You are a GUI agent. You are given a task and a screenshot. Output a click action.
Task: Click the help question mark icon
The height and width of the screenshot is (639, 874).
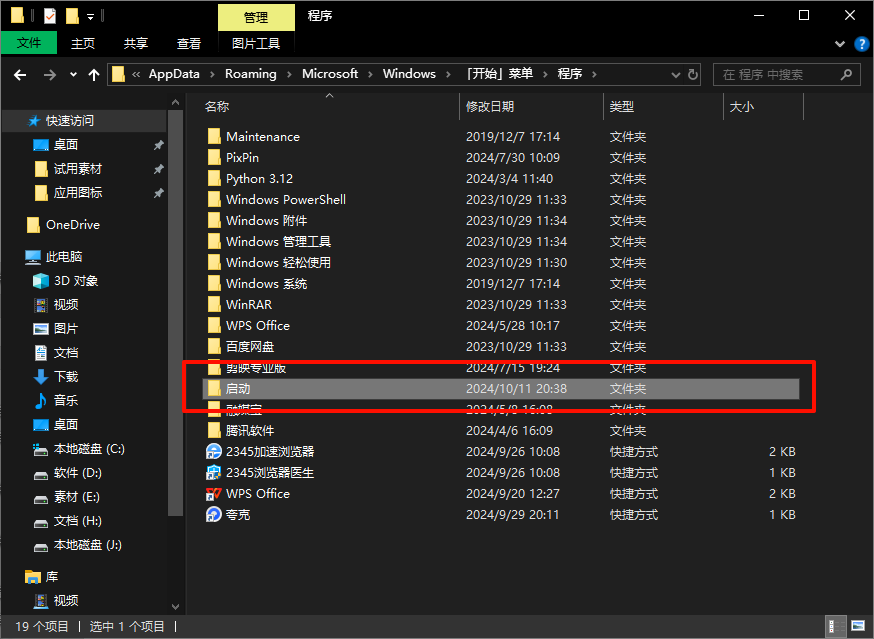coord(861,43)
